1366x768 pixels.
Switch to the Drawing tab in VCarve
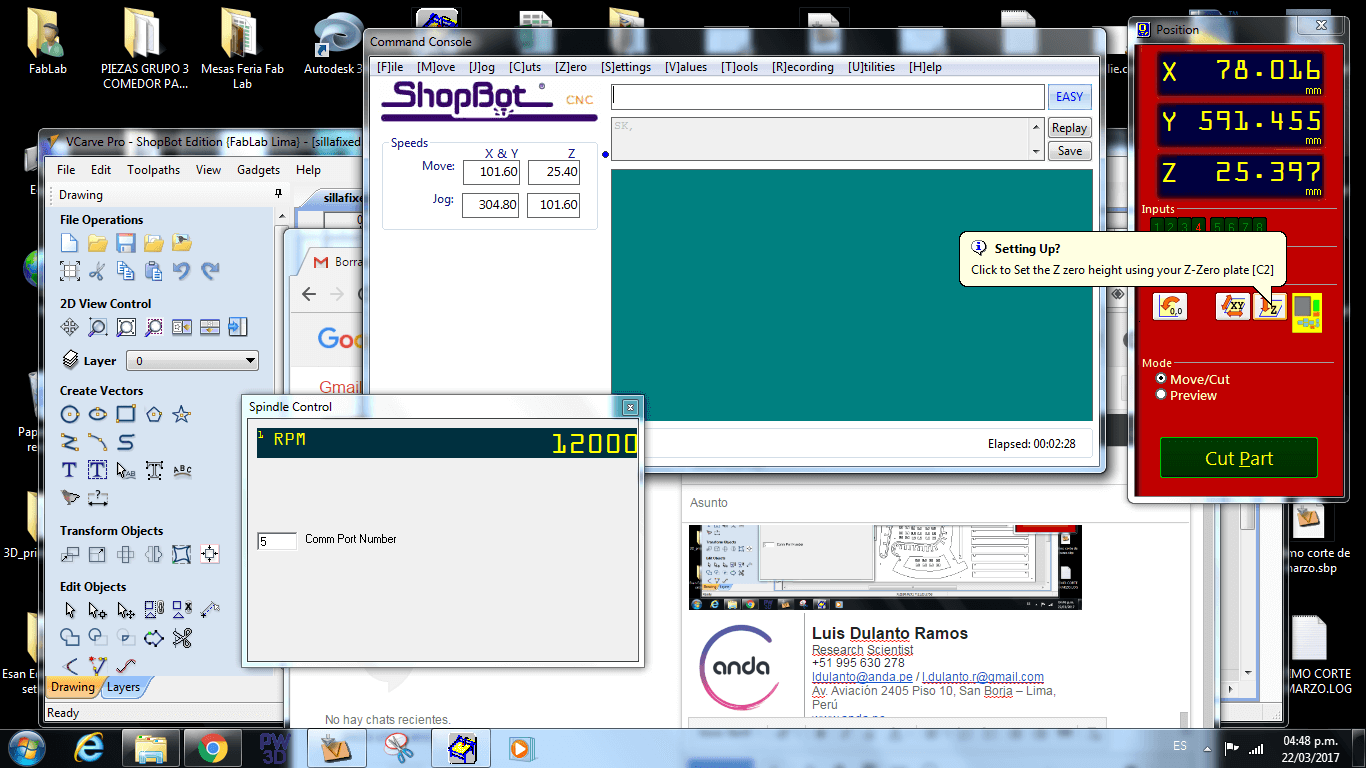[x=73, y=687]
